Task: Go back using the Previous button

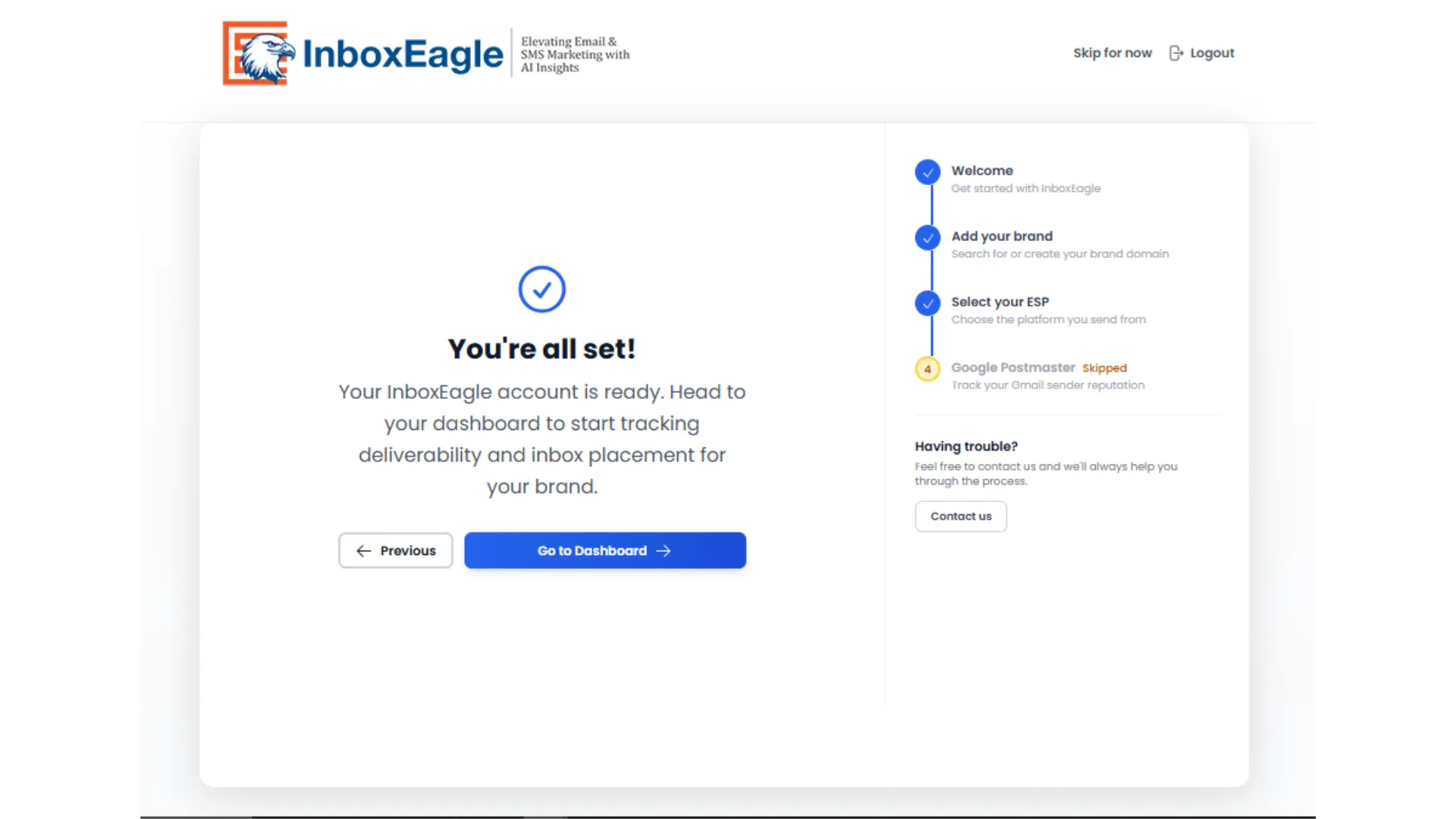Action: coord(395,551)
